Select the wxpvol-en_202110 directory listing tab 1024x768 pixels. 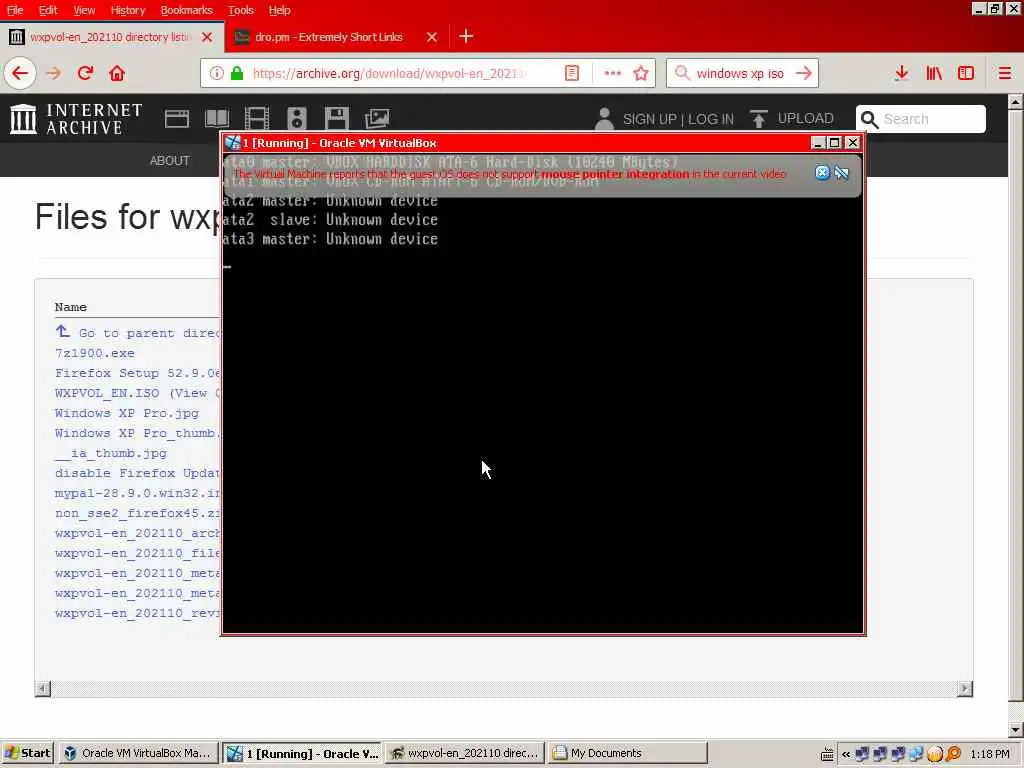point(109,37)
